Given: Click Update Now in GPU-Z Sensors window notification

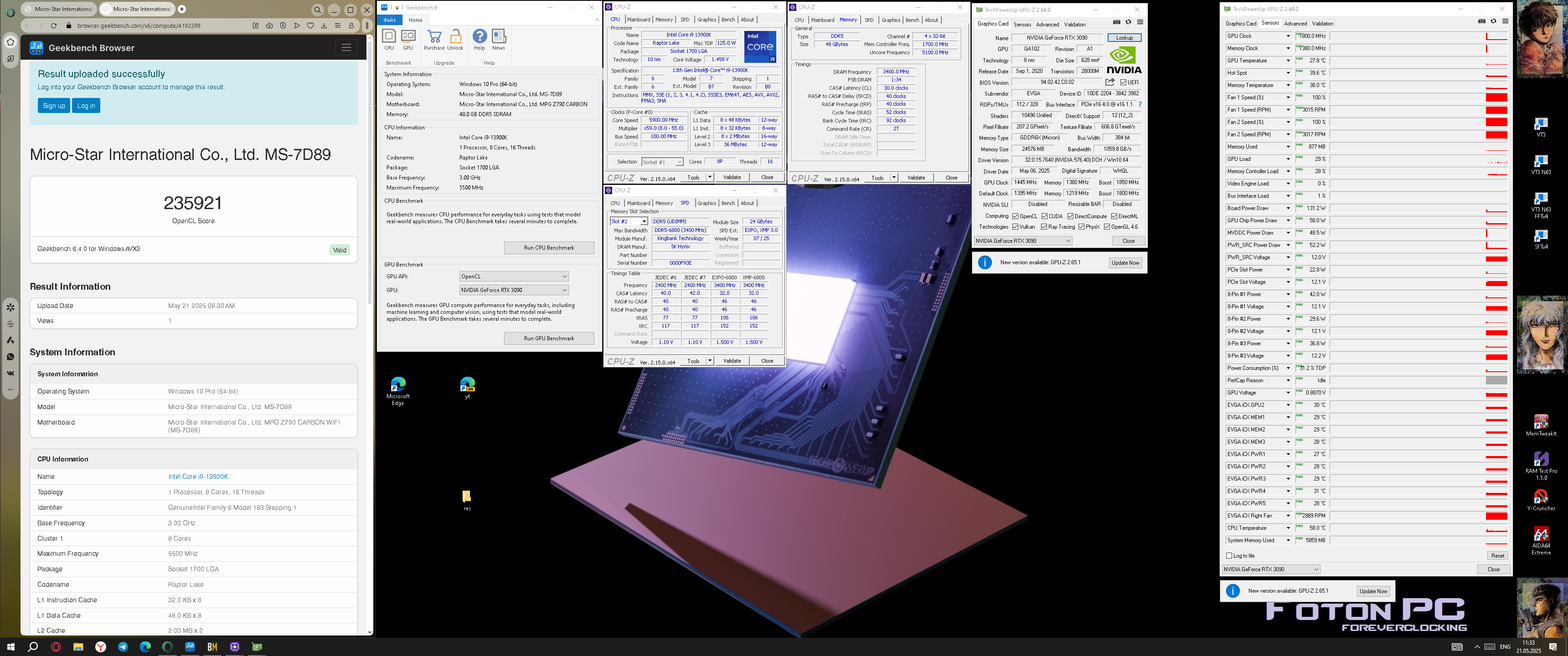Looking at the screenshot, I should [x=1373, y=591].
